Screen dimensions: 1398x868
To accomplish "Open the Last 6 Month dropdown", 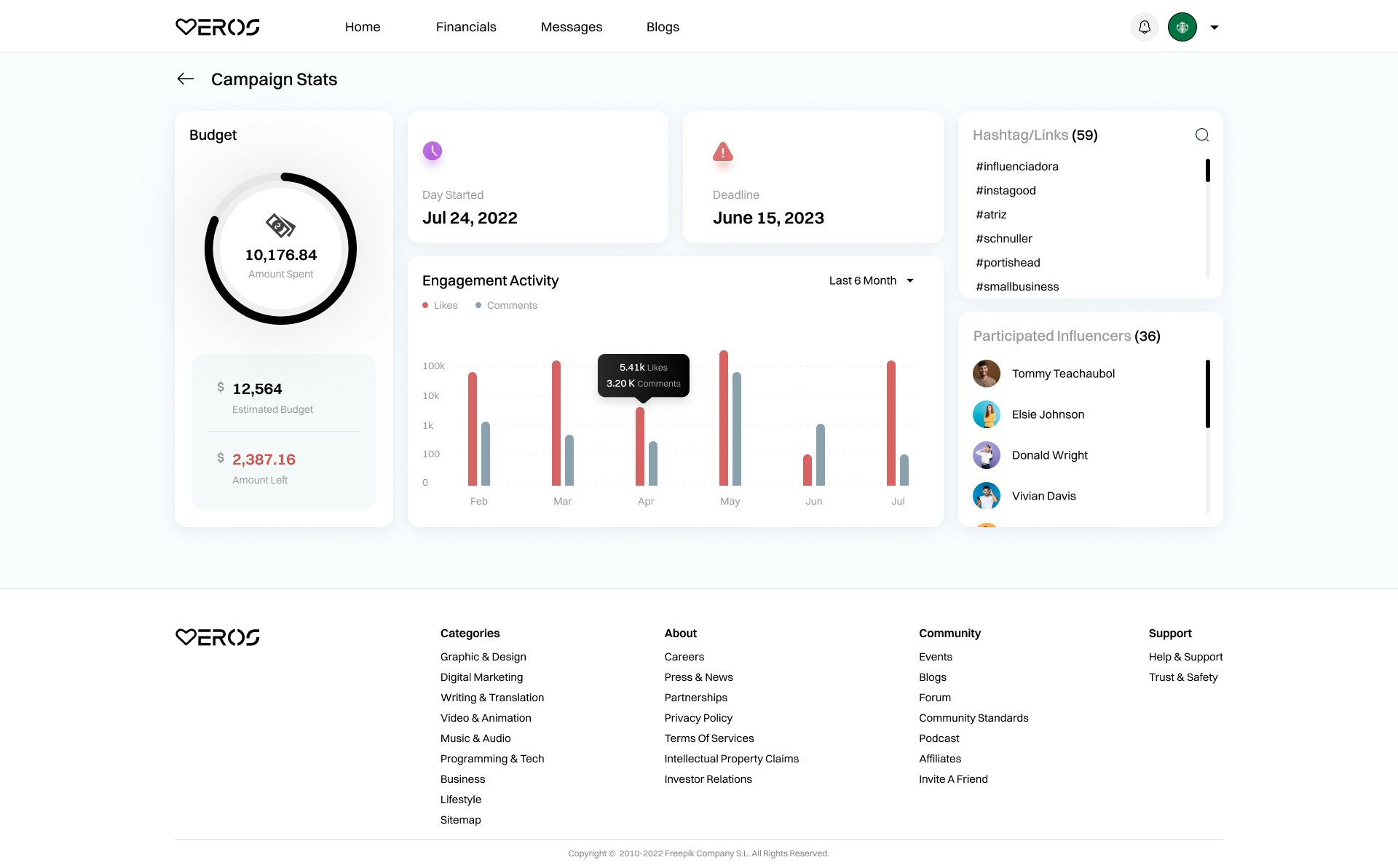I will 871,280.
